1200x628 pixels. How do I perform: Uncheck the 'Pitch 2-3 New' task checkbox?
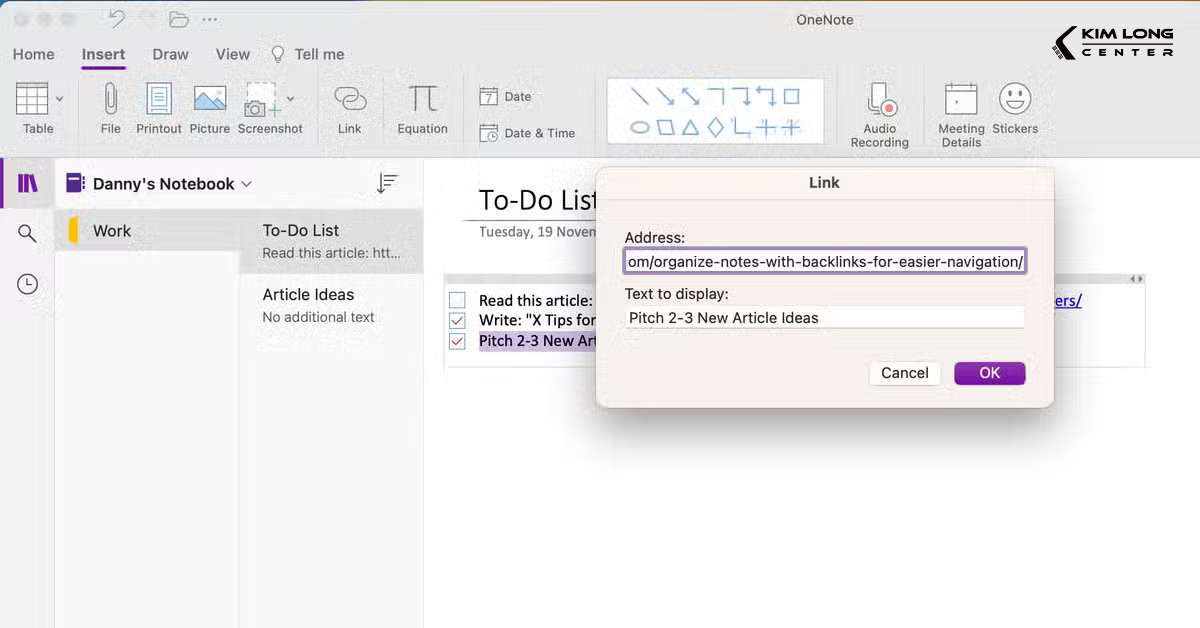(x=459, y=341)
